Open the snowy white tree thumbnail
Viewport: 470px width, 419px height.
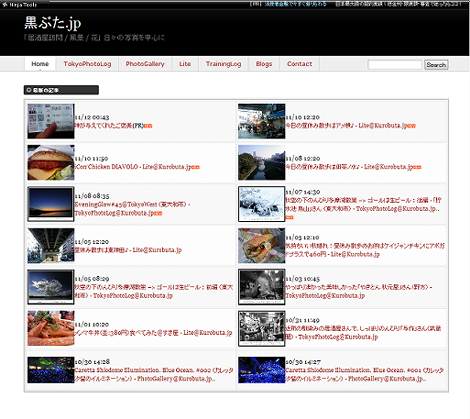(x=261, y=204)
